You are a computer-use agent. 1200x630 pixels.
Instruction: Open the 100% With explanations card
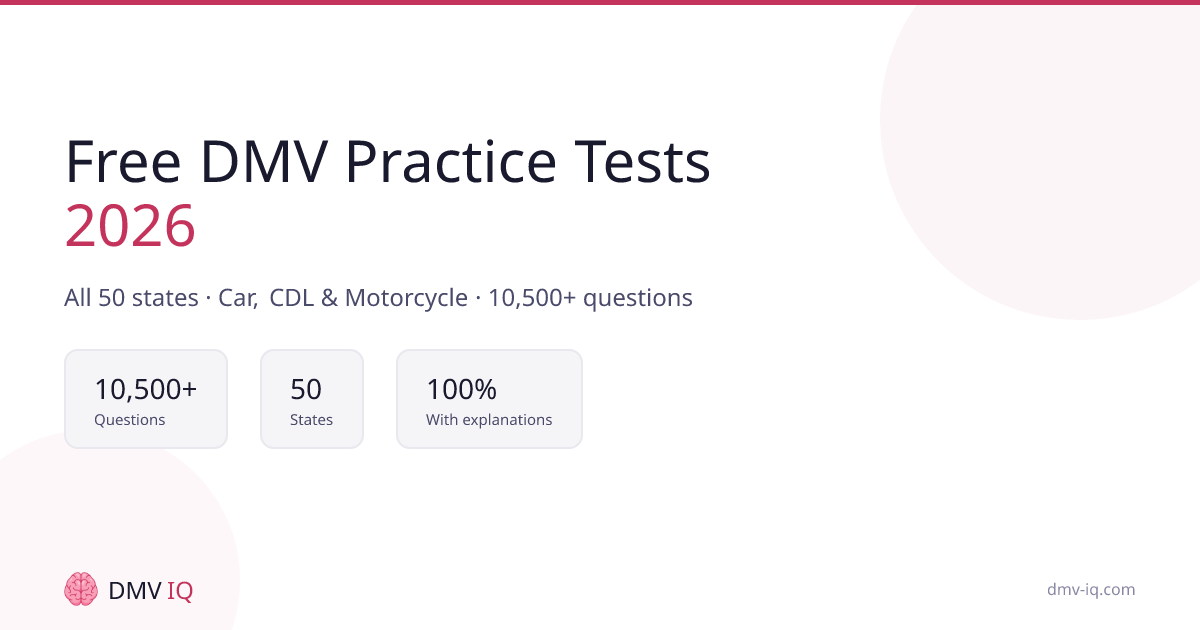(489, 399)
